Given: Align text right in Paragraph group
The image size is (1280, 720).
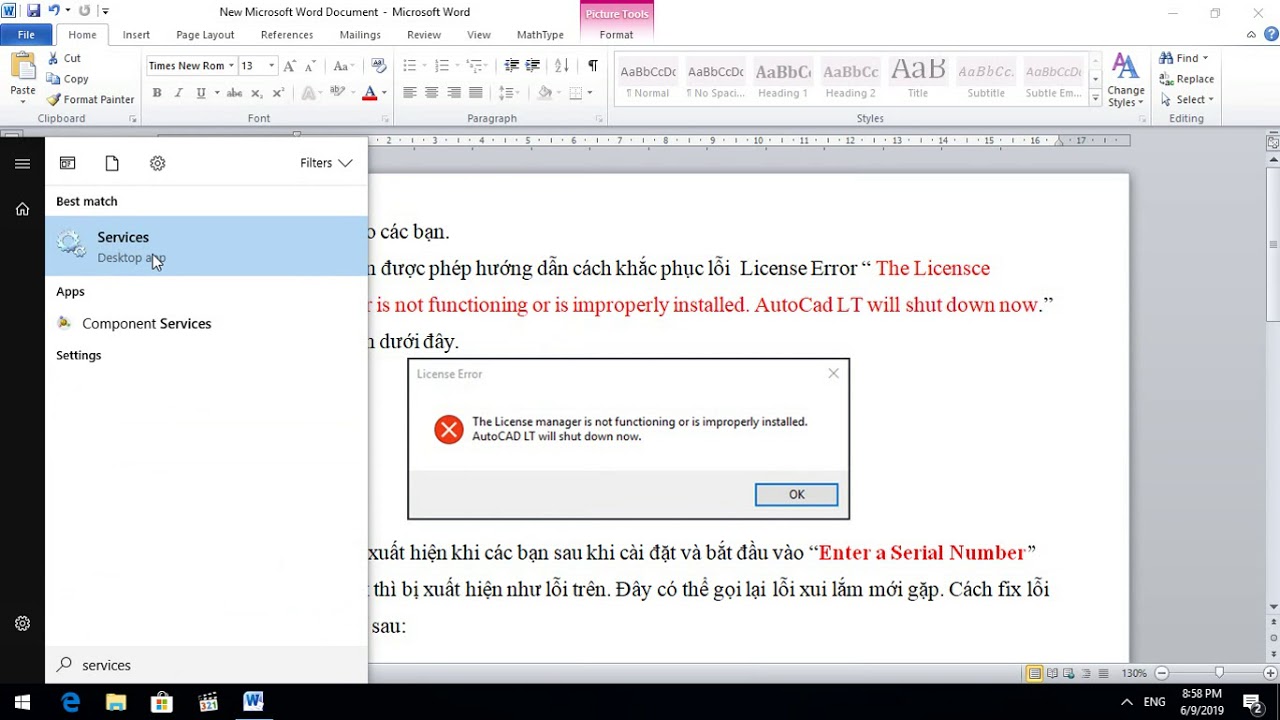Looking at the screenshot, I should click(454, 93).
